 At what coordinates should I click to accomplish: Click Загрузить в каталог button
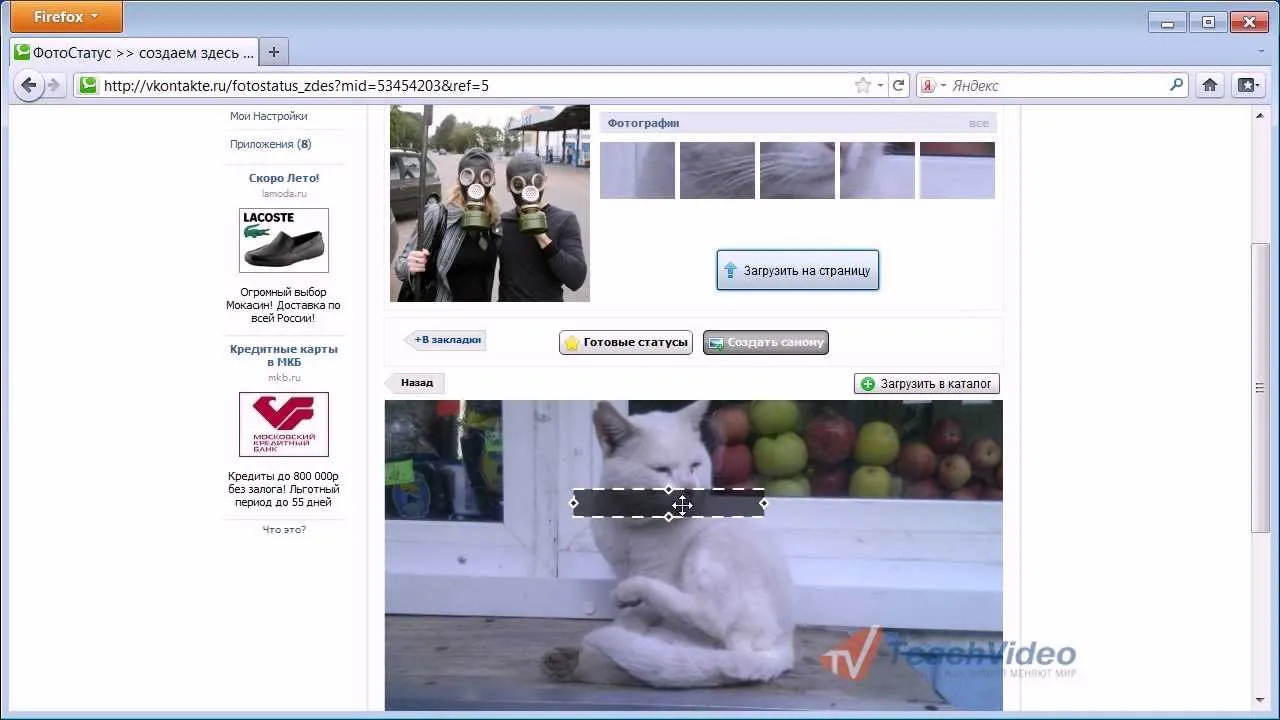(x=927, y=383)
